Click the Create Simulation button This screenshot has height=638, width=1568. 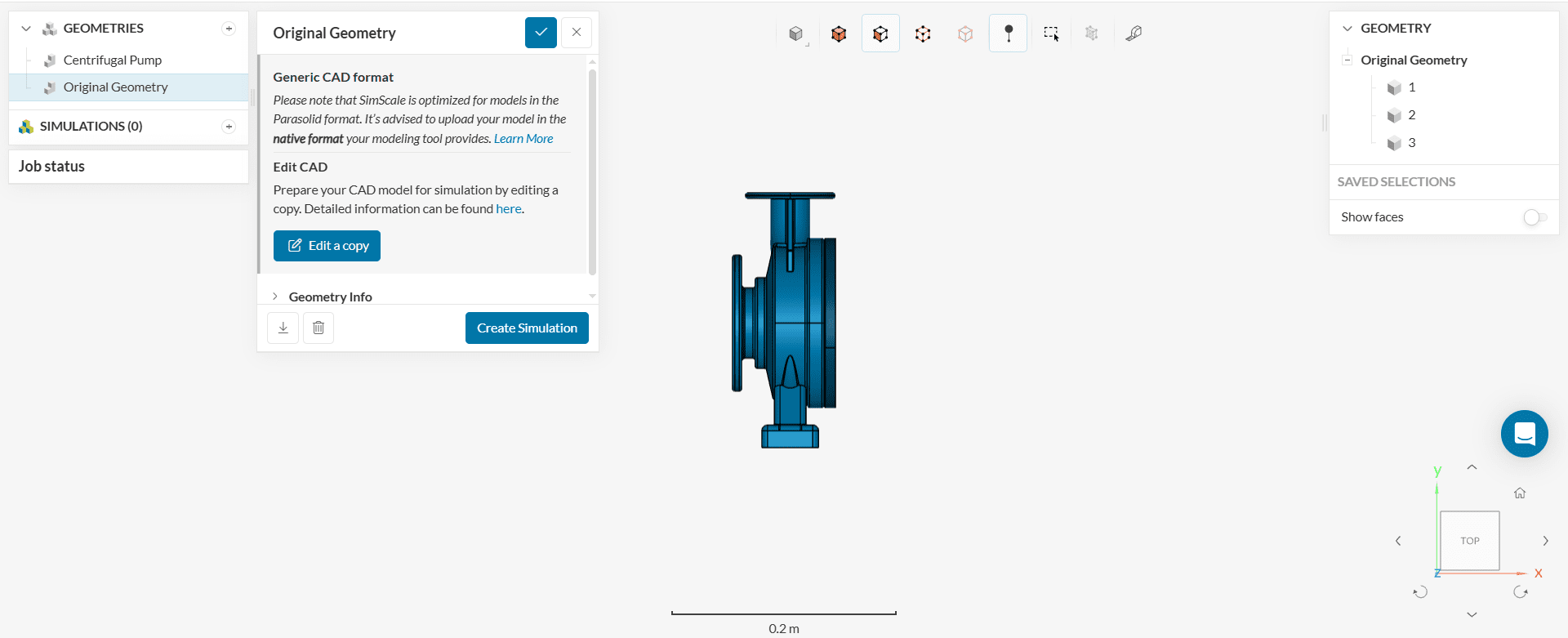tap(527, 328)
